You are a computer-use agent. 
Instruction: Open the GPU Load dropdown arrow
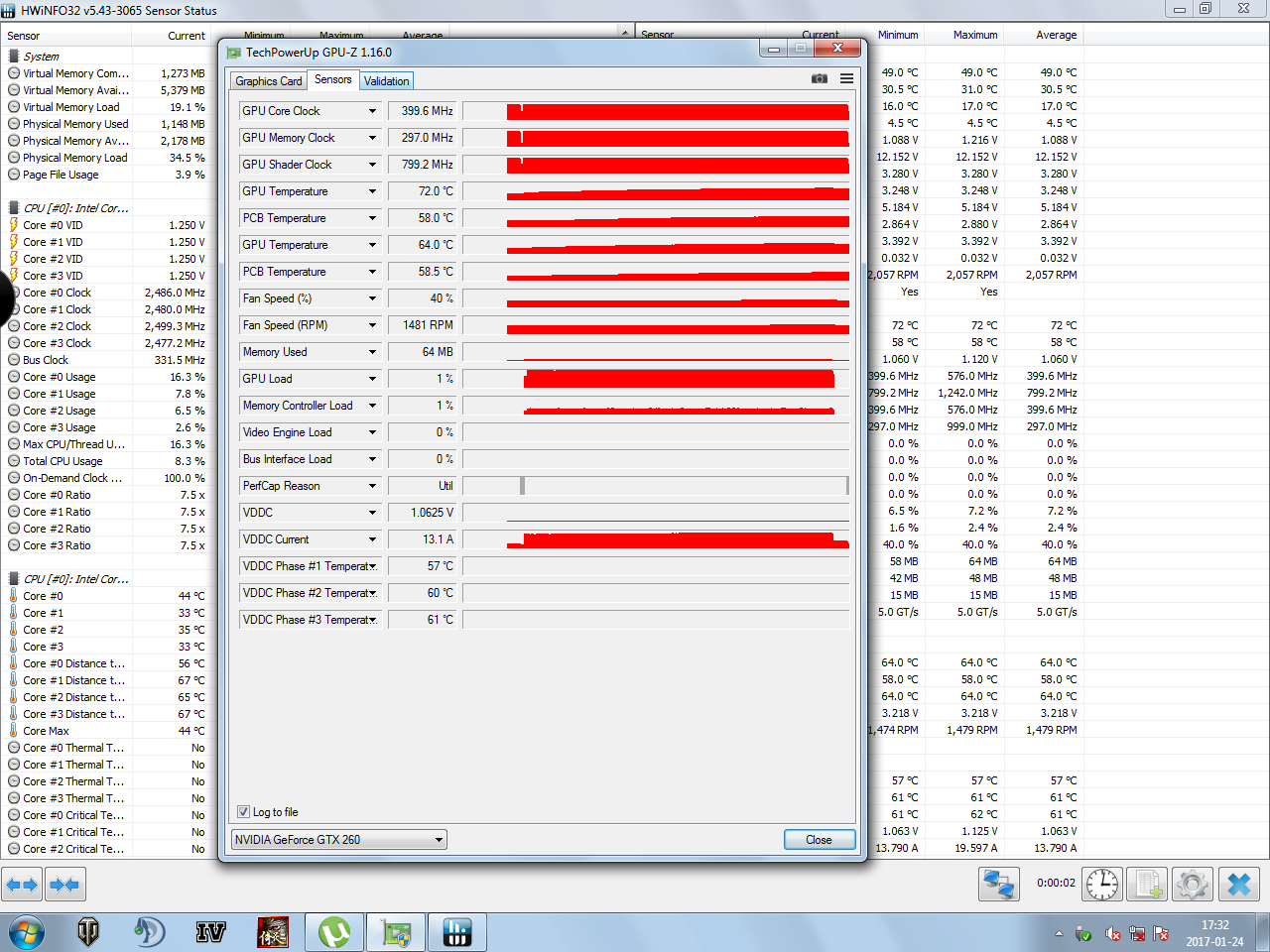373,379
